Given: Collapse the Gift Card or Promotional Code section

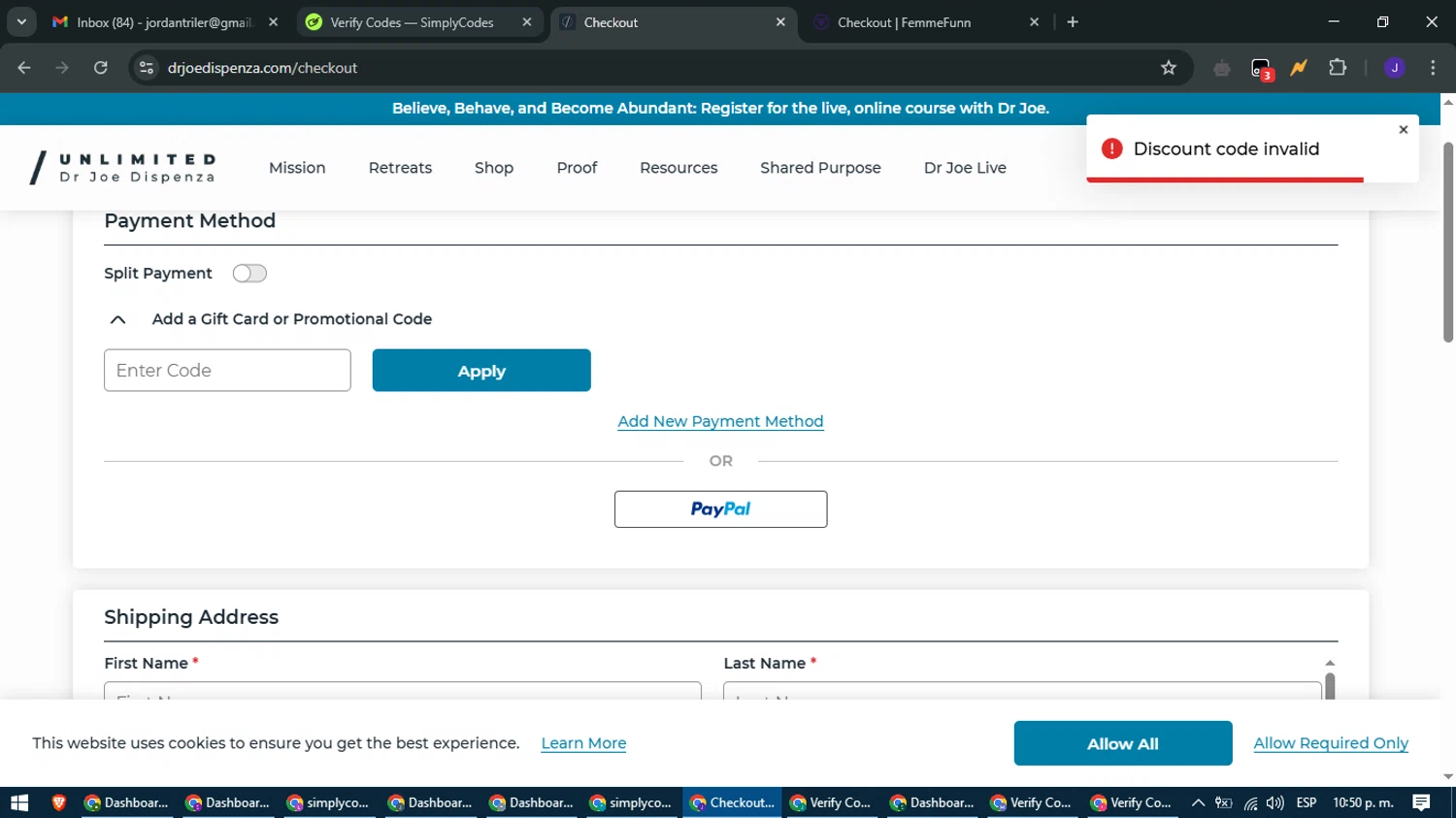Looking at the screenshot, I should pos(117,319).
